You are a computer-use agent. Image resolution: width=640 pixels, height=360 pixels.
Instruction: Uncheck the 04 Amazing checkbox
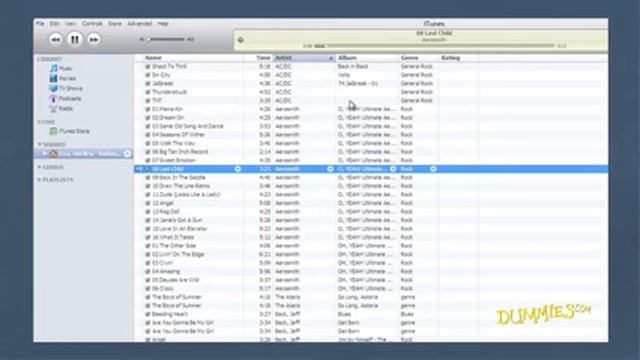(x=148, y=271)
